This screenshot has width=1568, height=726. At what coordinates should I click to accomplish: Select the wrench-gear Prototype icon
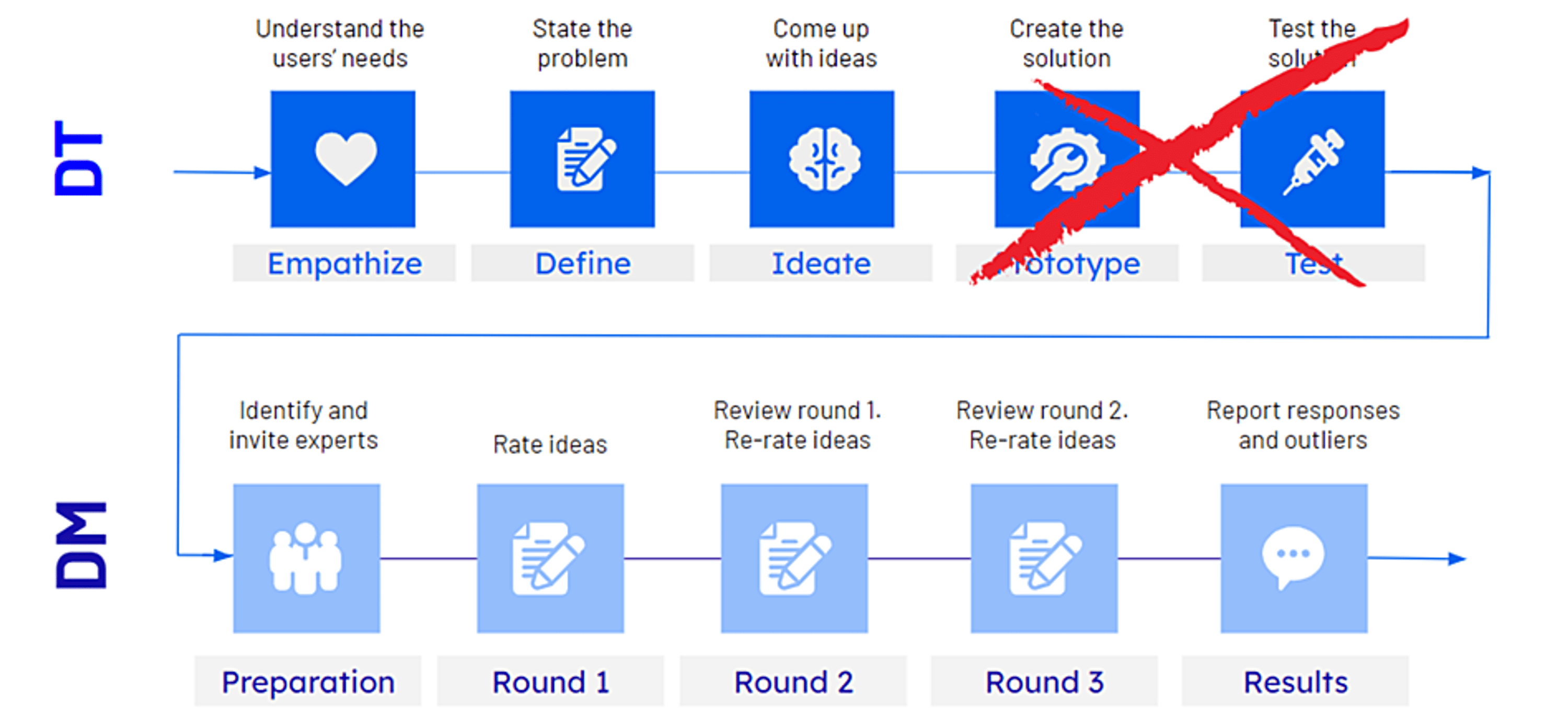point(1067,159)
